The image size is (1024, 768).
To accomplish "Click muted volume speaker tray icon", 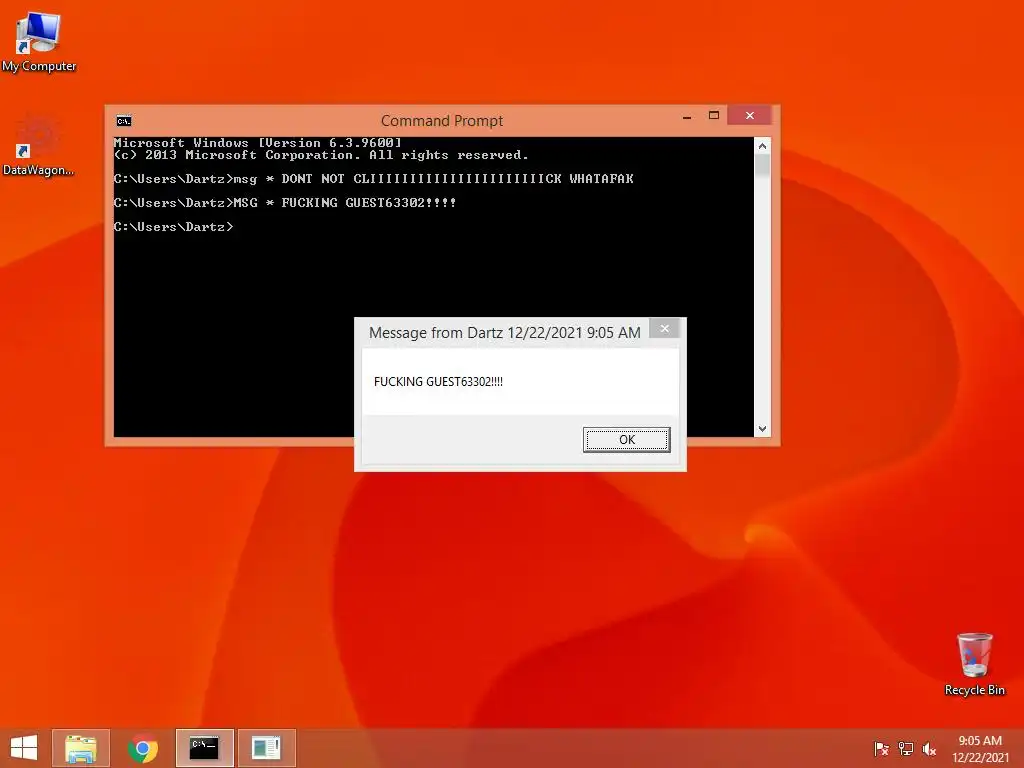I will click(x=929, y=748).
